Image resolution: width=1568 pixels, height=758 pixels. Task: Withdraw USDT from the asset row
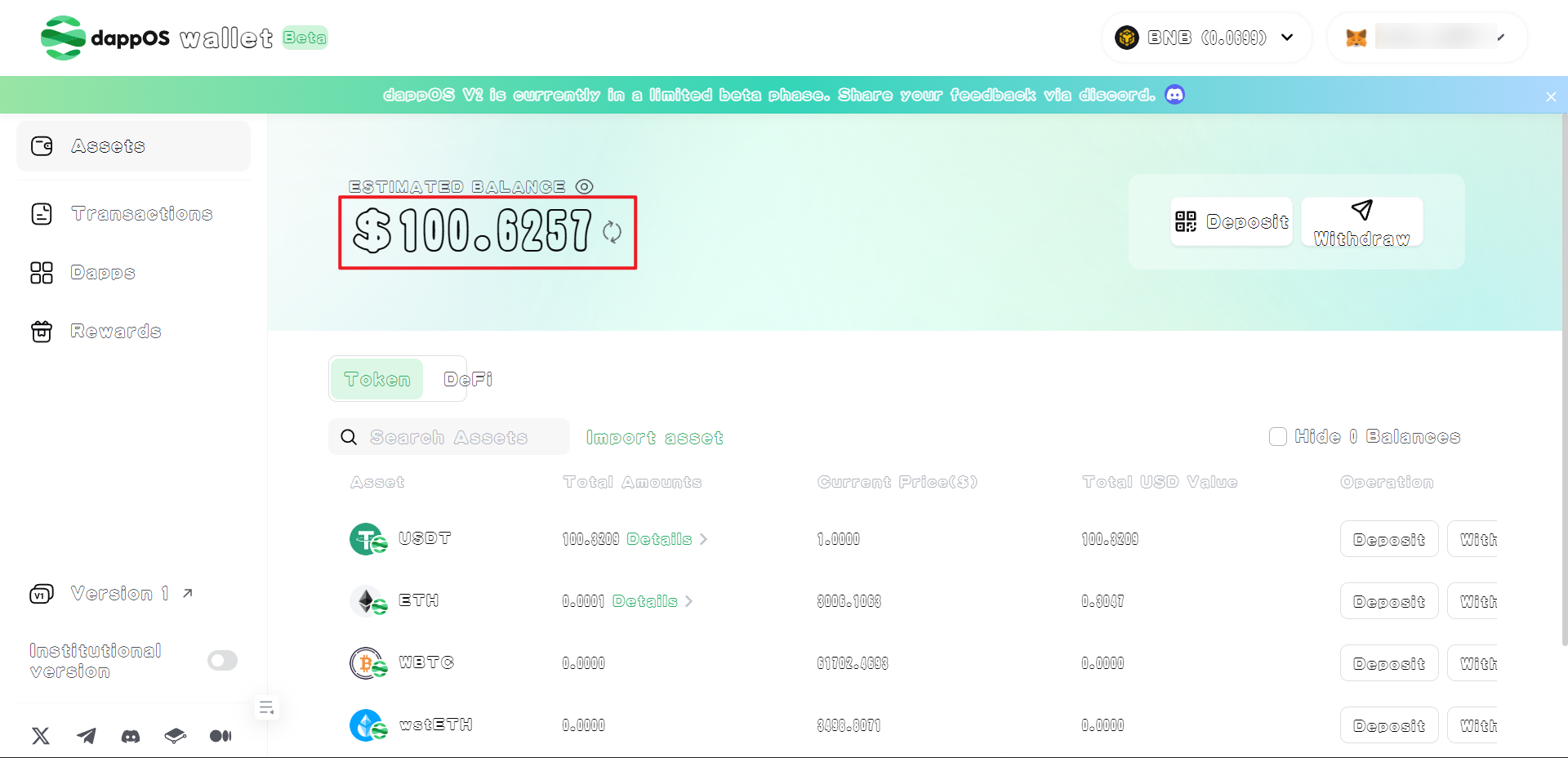[1473, 539]
